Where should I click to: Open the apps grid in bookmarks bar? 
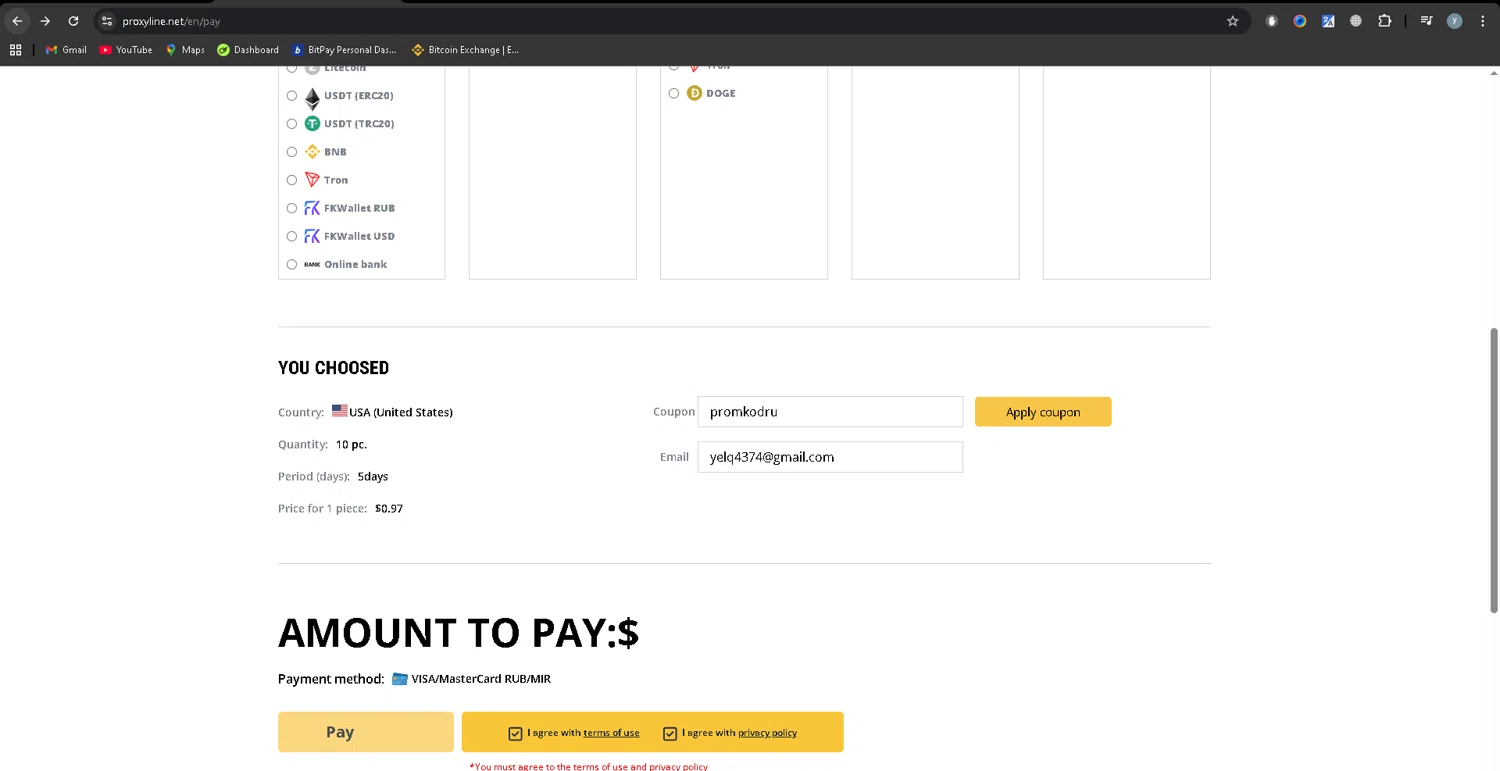[15, 50]
